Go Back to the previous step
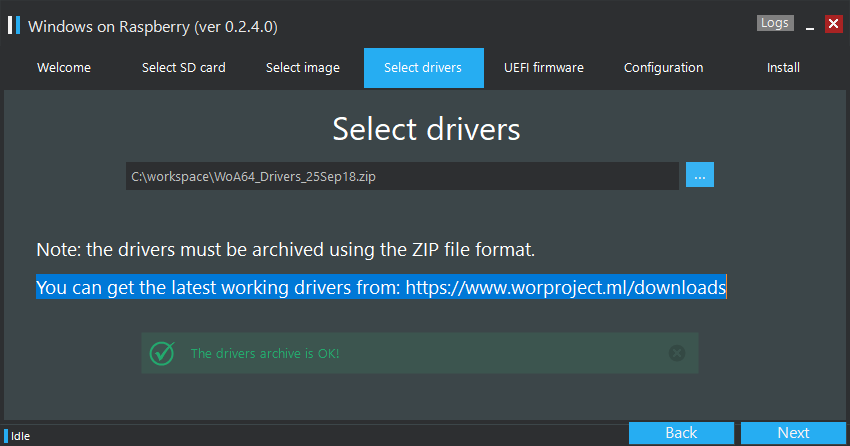The height and width of the screenshot is (446, 850). [681, 433]
